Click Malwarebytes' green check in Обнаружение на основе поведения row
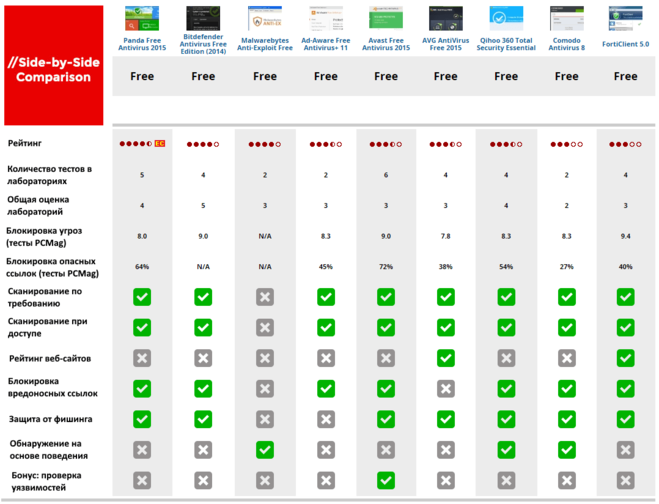 tap(265, 450)
